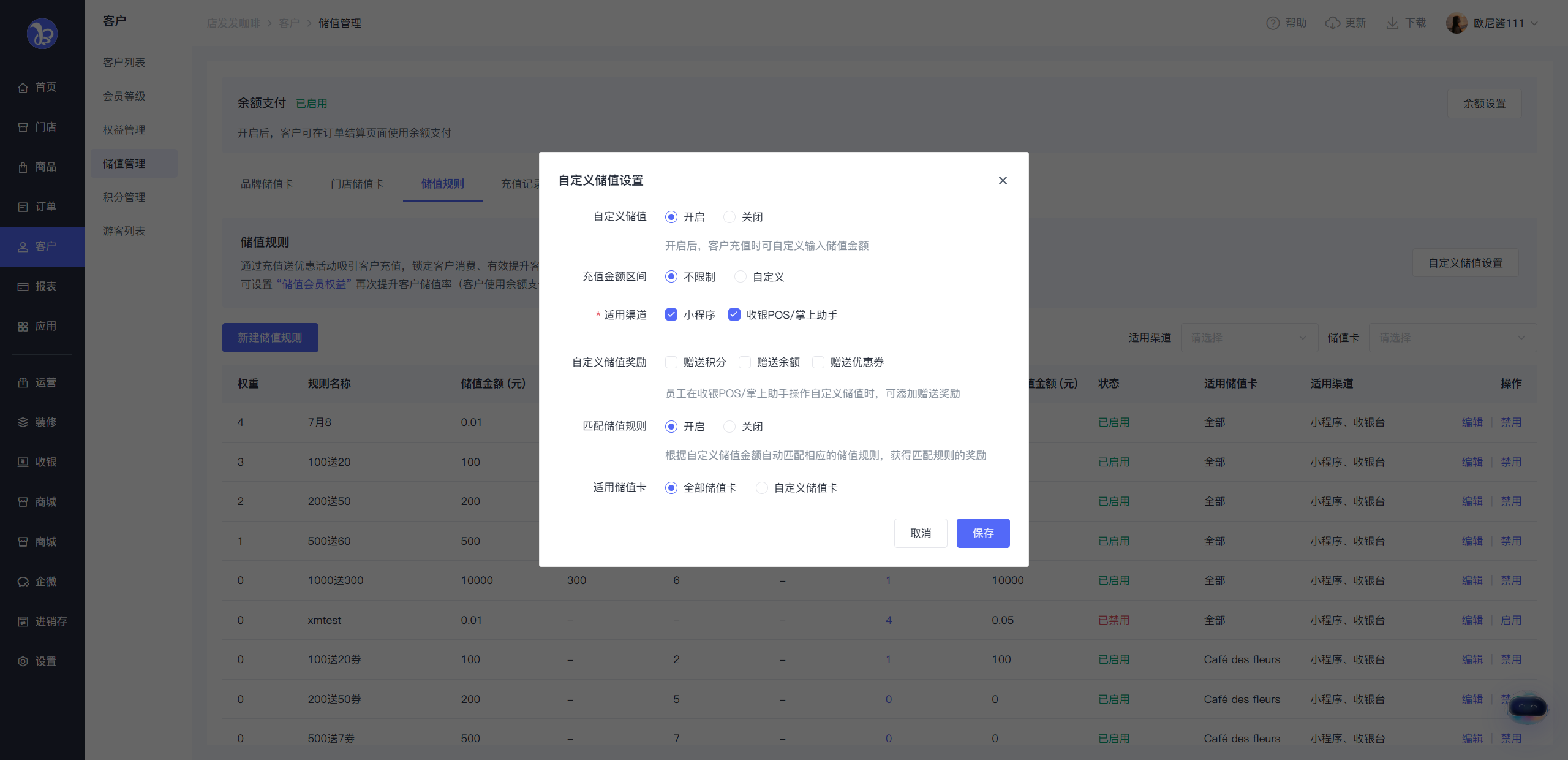Select 关闭 radio for 自定义储值
The height and width of the screenshot is (760, 1568).
pyautogui.click(x=729, y=217)
